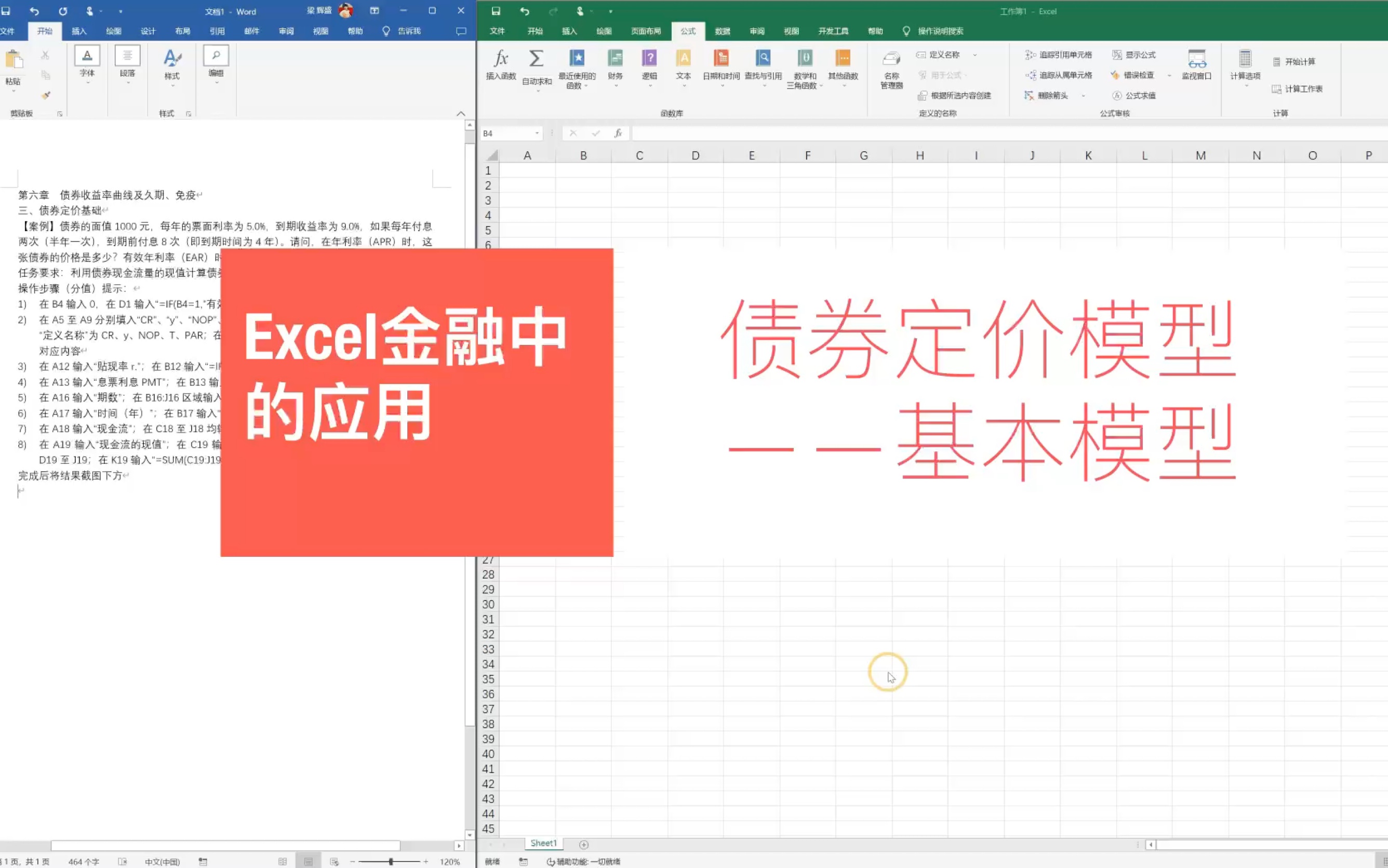1388x868 pixels.
Task: Click the Excel Select All corner triangle
Action: tap(491, 155)
